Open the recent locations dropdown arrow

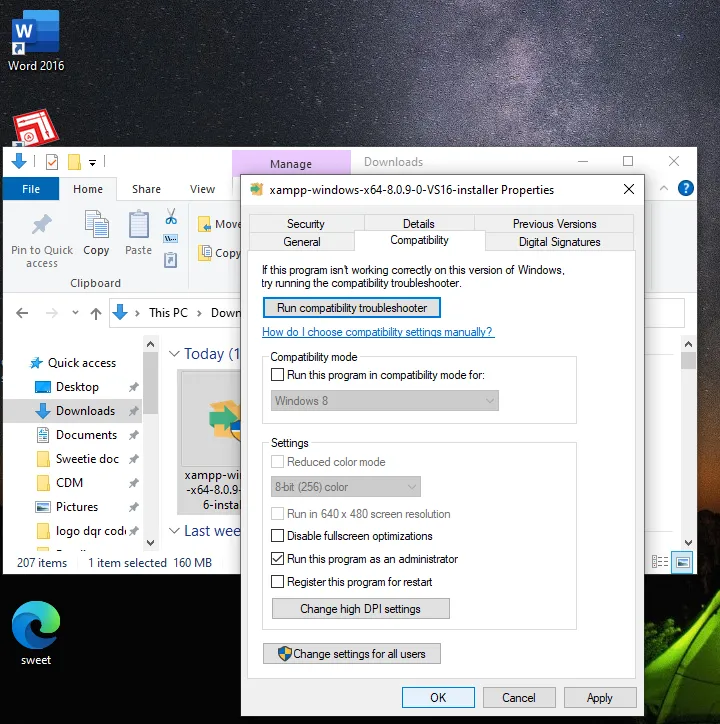pos(75,313)
